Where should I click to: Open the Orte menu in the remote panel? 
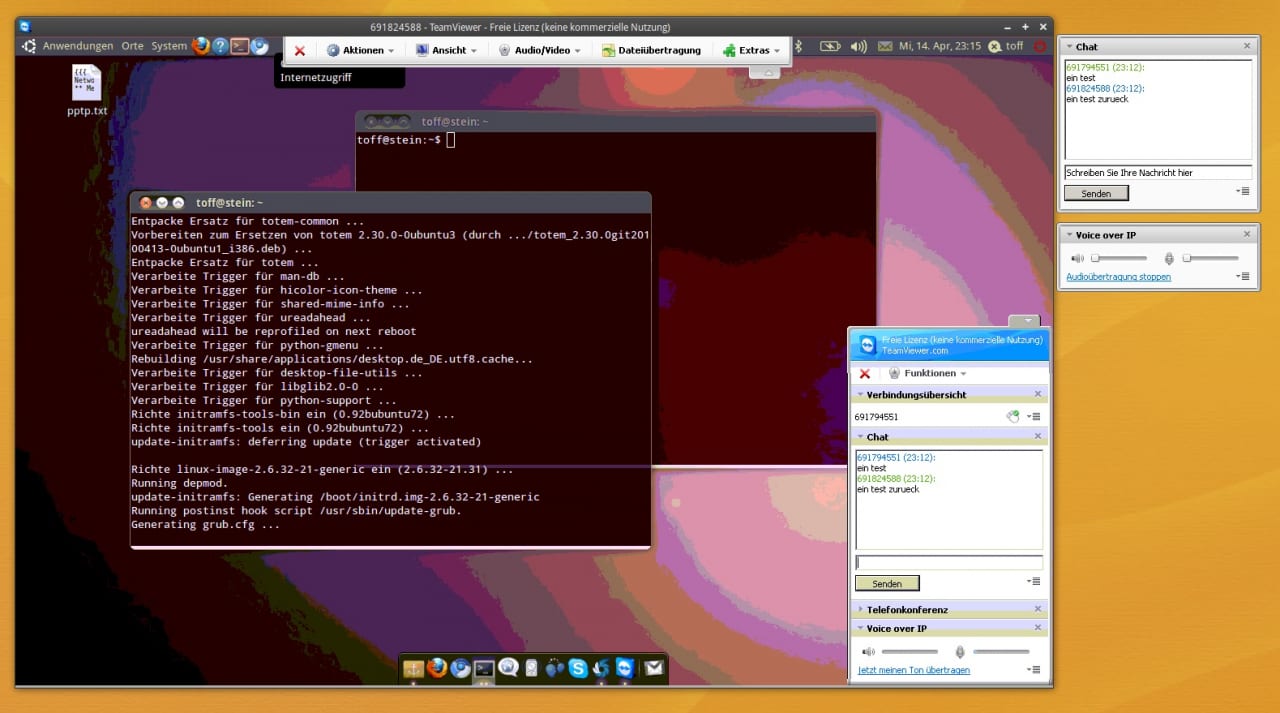[133, 46]
